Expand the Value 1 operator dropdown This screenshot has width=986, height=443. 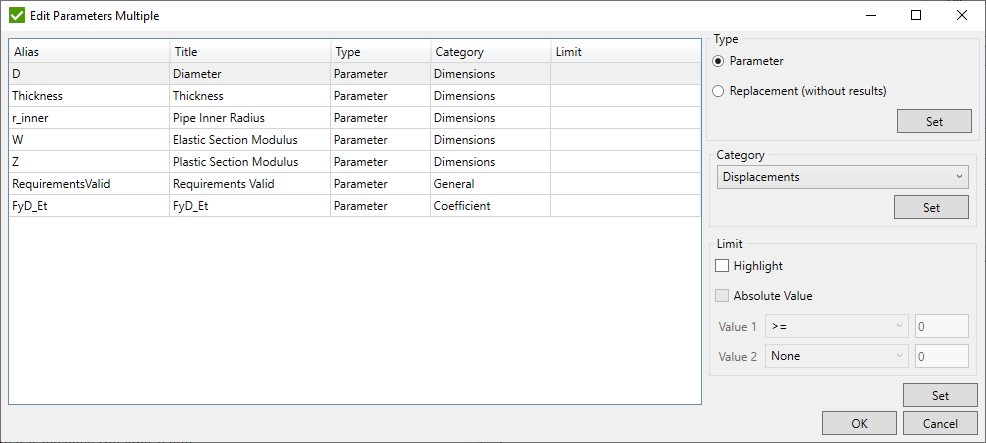(x=835, y=327)
